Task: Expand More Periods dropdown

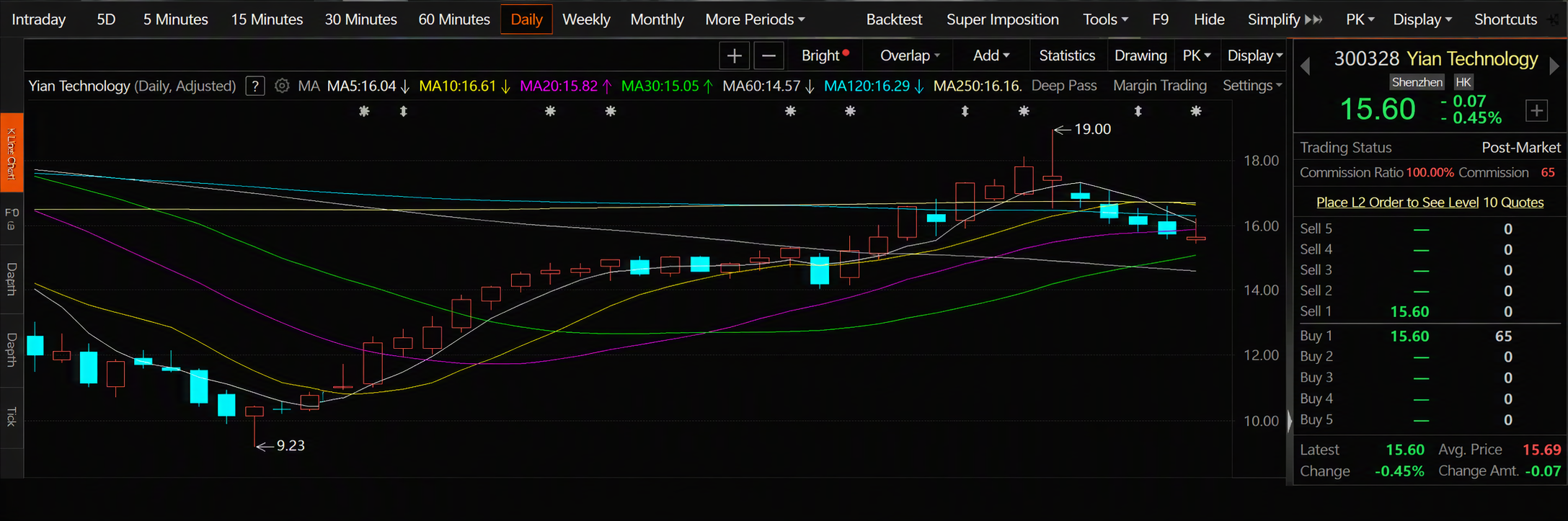Action: point(755,19)
